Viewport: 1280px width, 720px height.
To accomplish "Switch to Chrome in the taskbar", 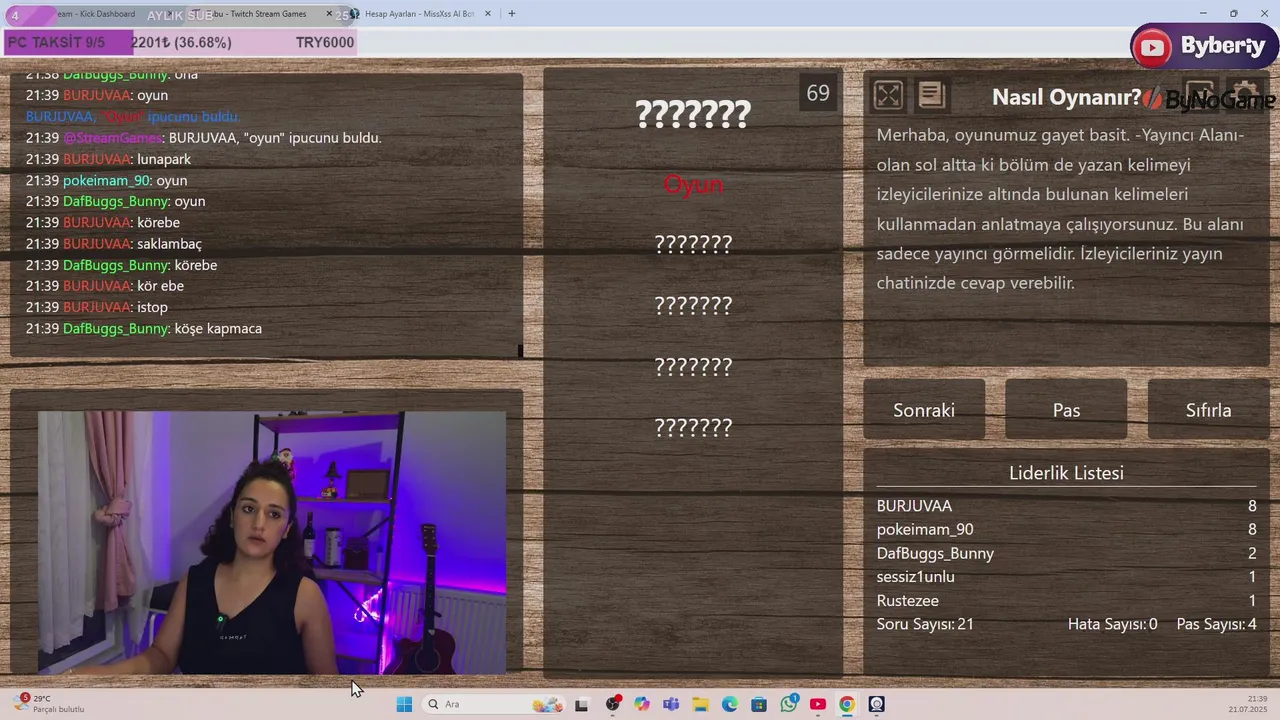I will tap(847, 704).
